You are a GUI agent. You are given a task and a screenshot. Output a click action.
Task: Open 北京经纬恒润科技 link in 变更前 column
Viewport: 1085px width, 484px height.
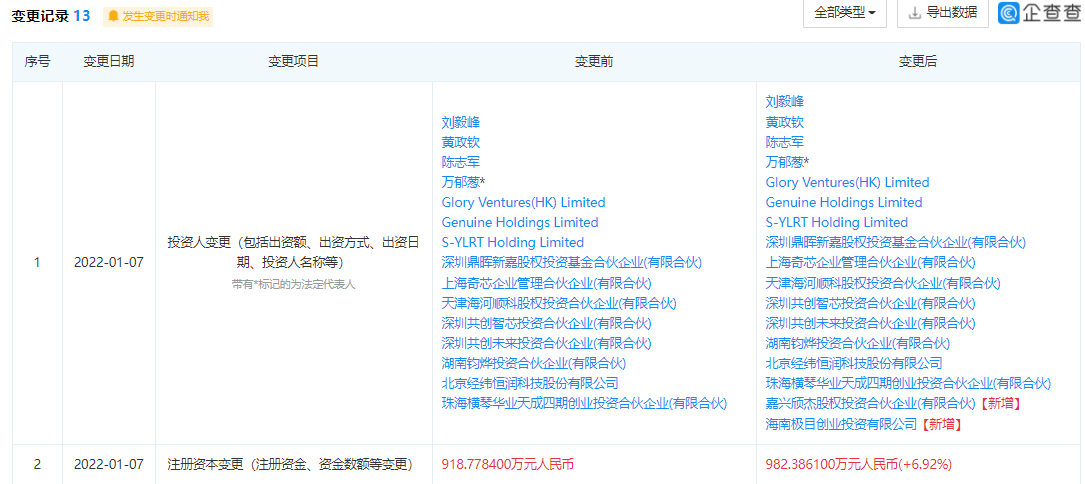(530, 383)
